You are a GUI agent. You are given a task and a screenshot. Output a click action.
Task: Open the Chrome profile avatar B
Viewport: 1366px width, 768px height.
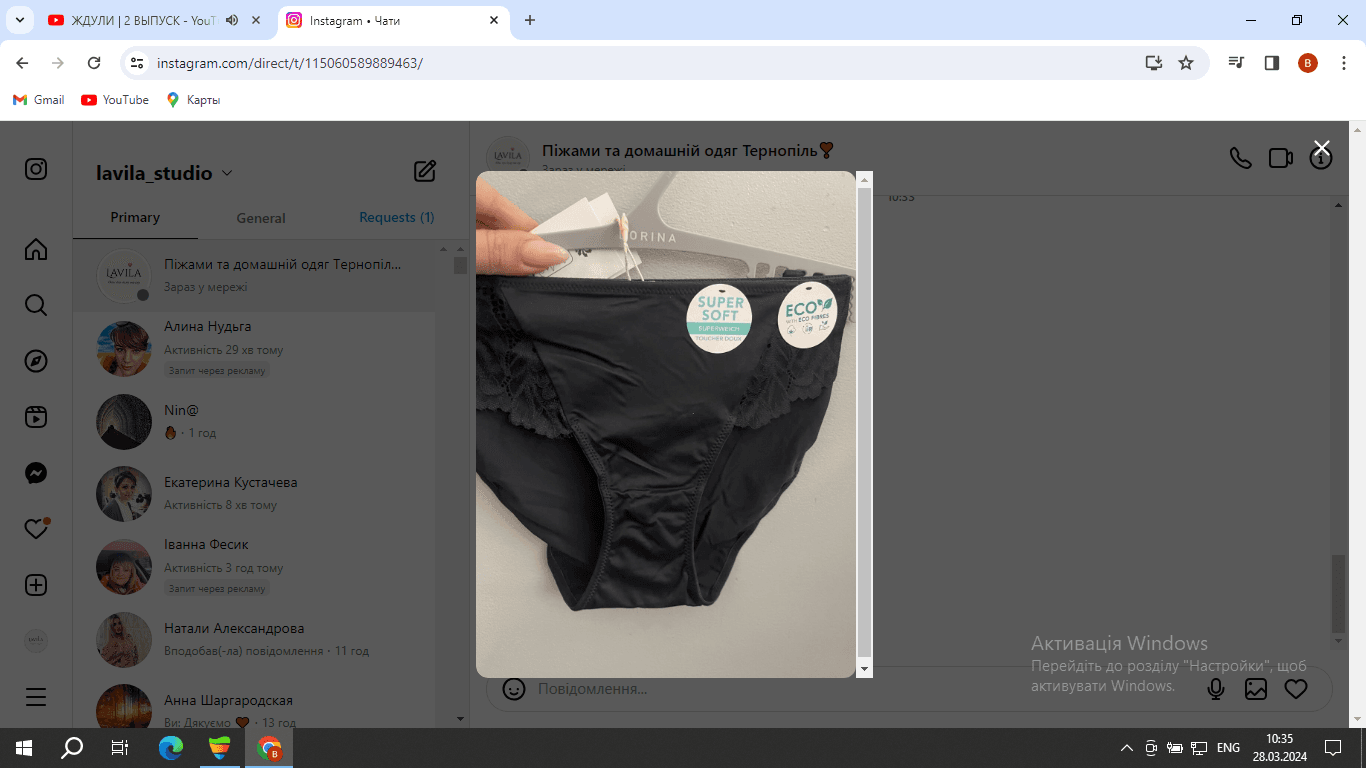1308,63
